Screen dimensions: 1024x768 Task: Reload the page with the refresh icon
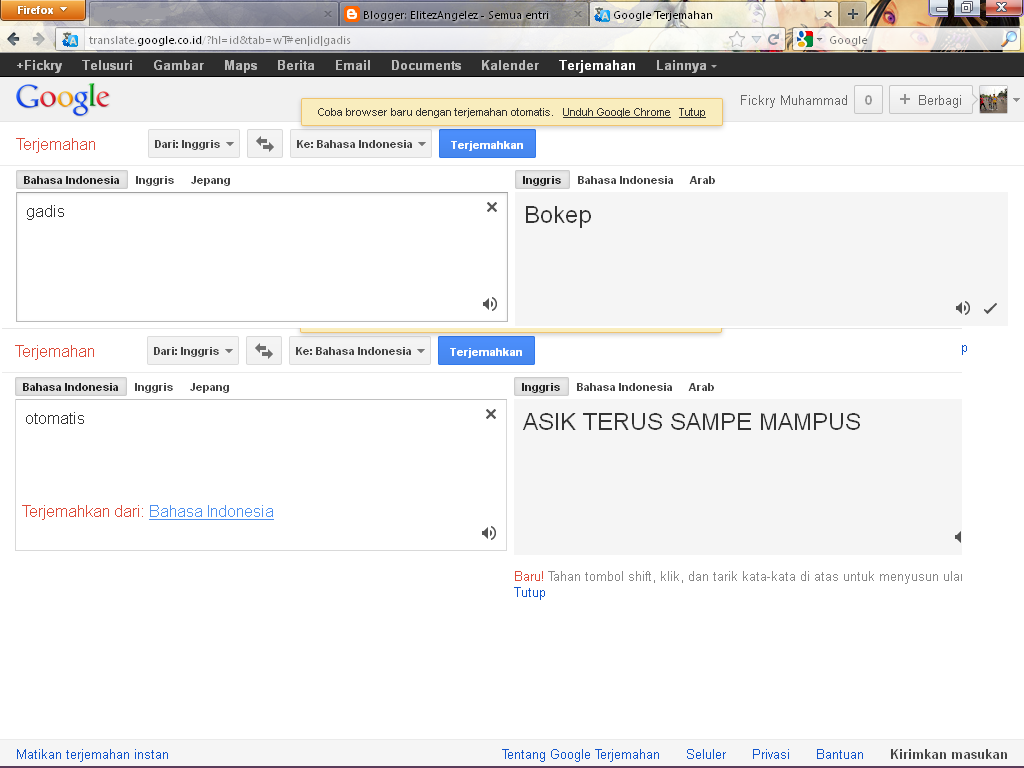click(x=773, y=40)
